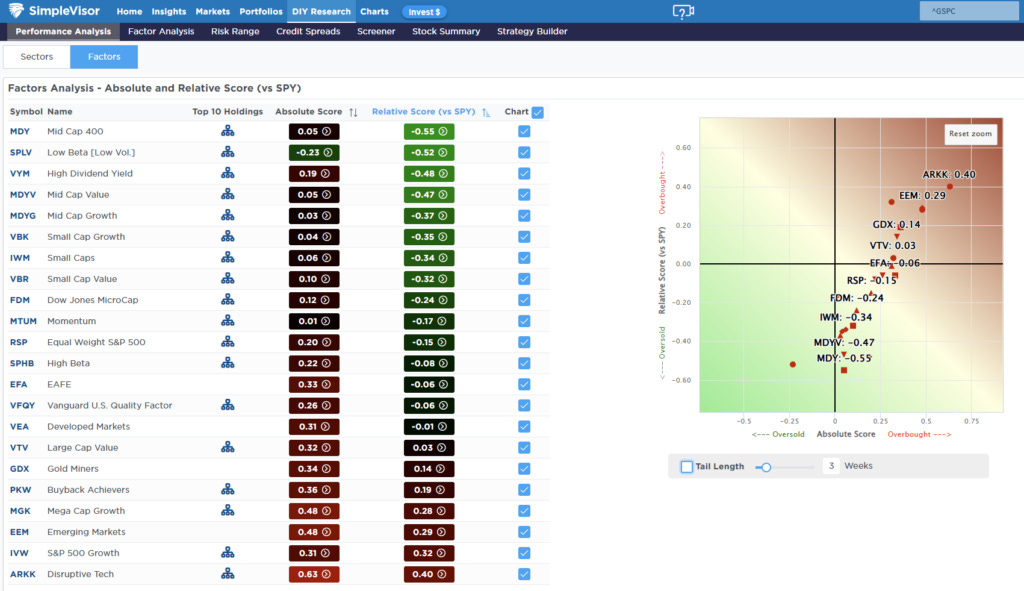Open the Home menu
The width and height of the screenshot is (1024, 591).
pos(129,12)
